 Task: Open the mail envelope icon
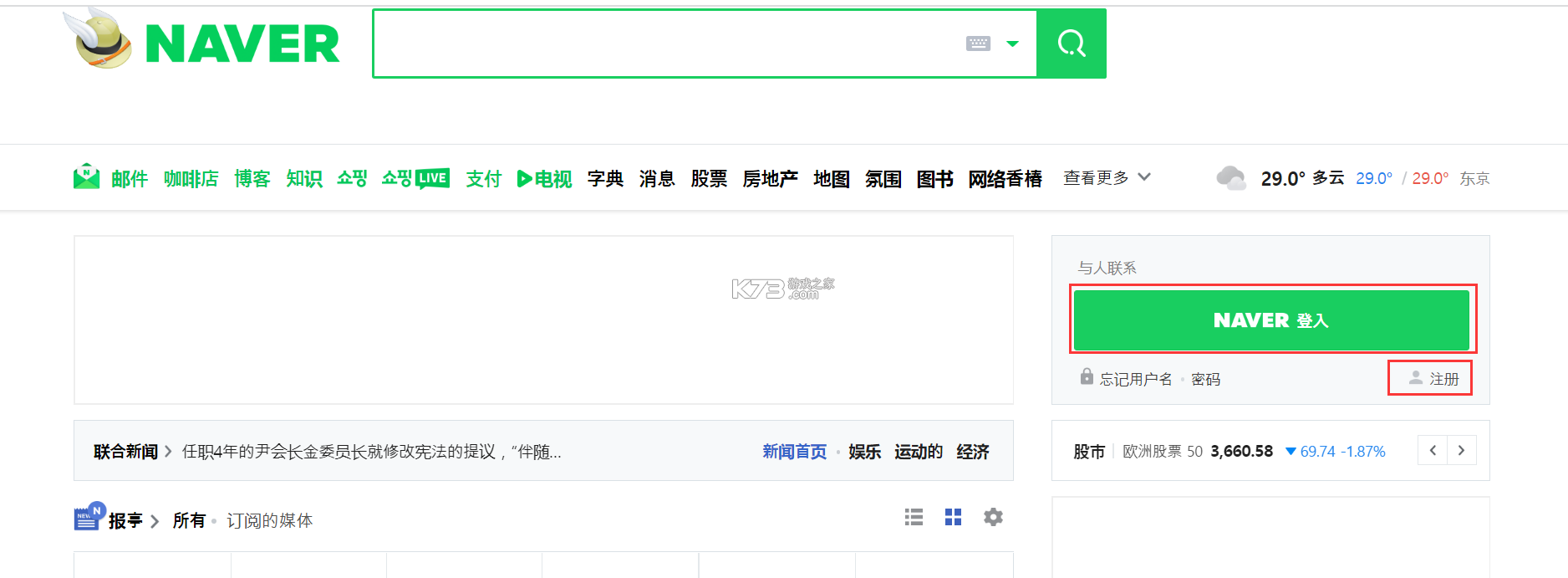(x=86, y=177)
